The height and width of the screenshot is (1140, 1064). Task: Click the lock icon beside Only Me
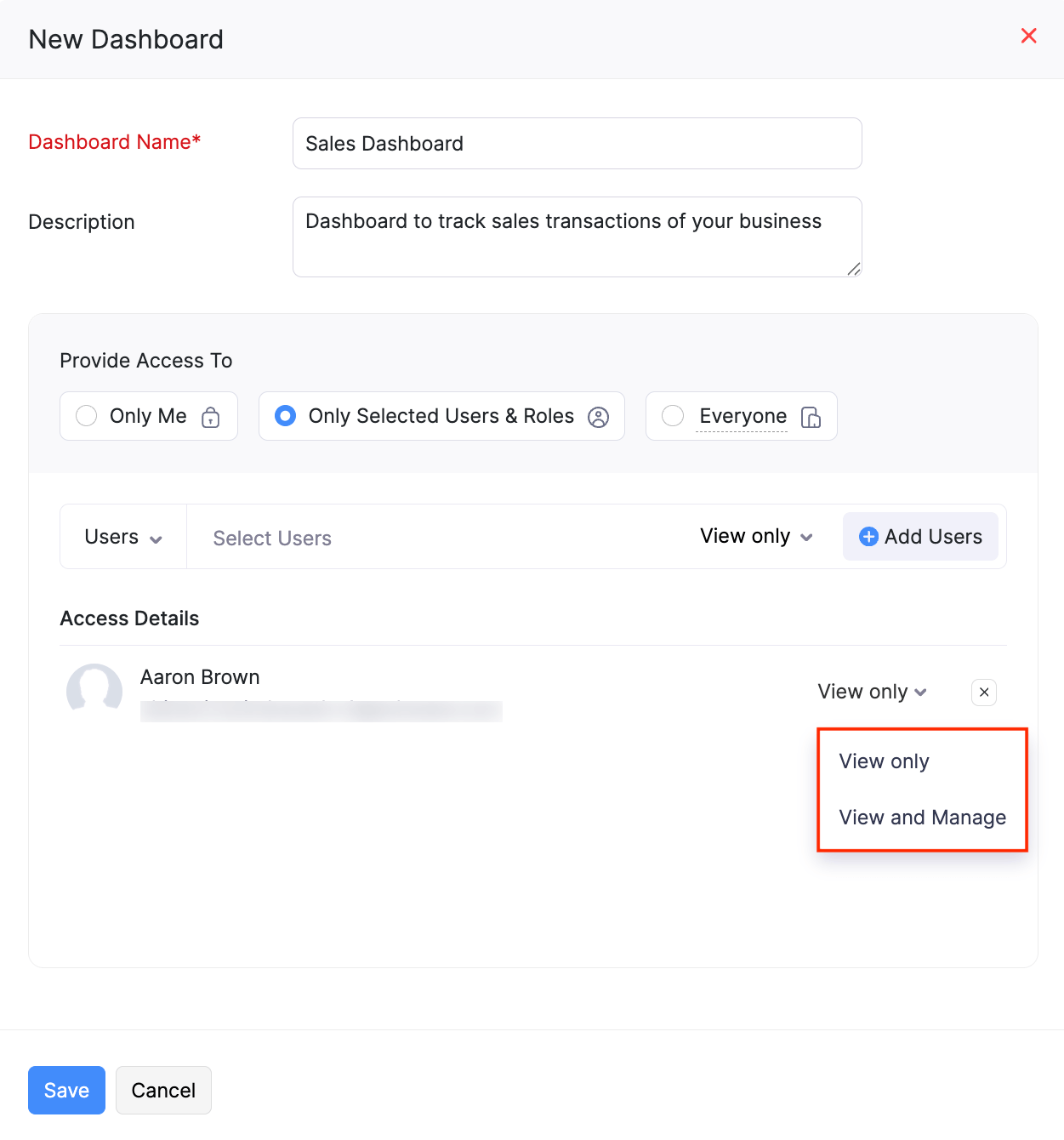pyautogui.click(x=209, y=418)
